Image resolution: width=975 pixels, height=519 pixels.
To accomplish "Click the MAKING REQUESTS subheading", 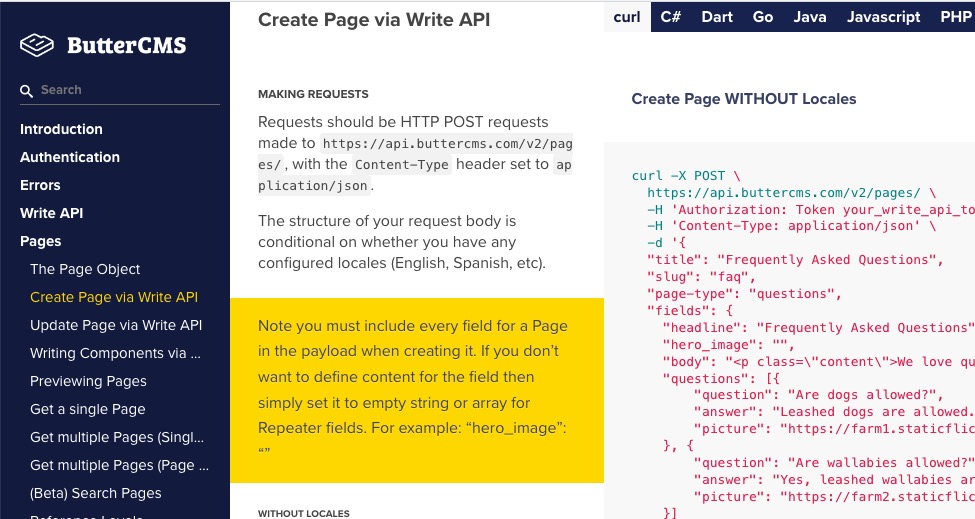I will (313, 94).
